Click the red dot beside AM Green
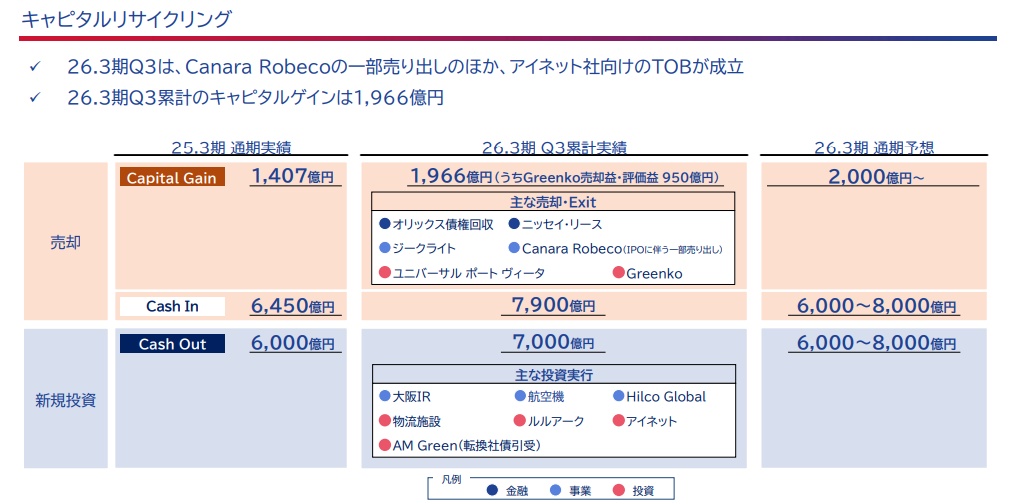 (385, 445)
